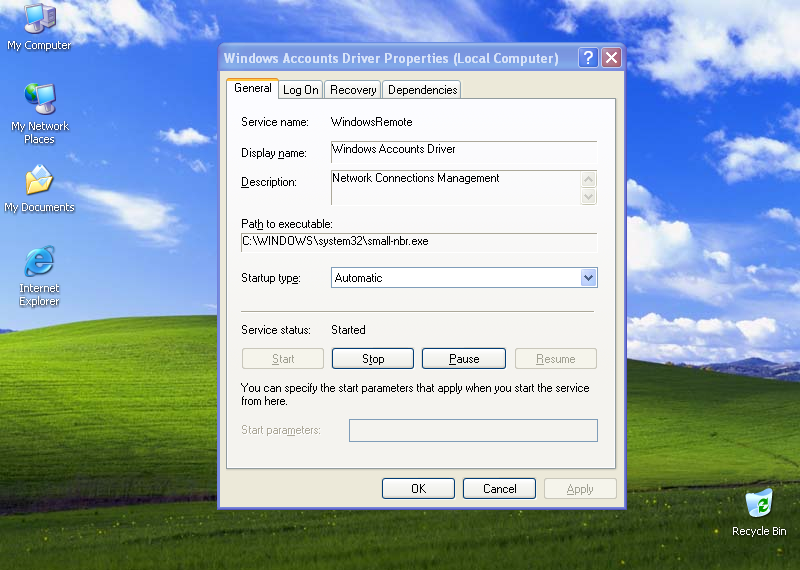Confirm the dialog with OK
This screenshot has width=800, height=570.
[x=418, y=489]
